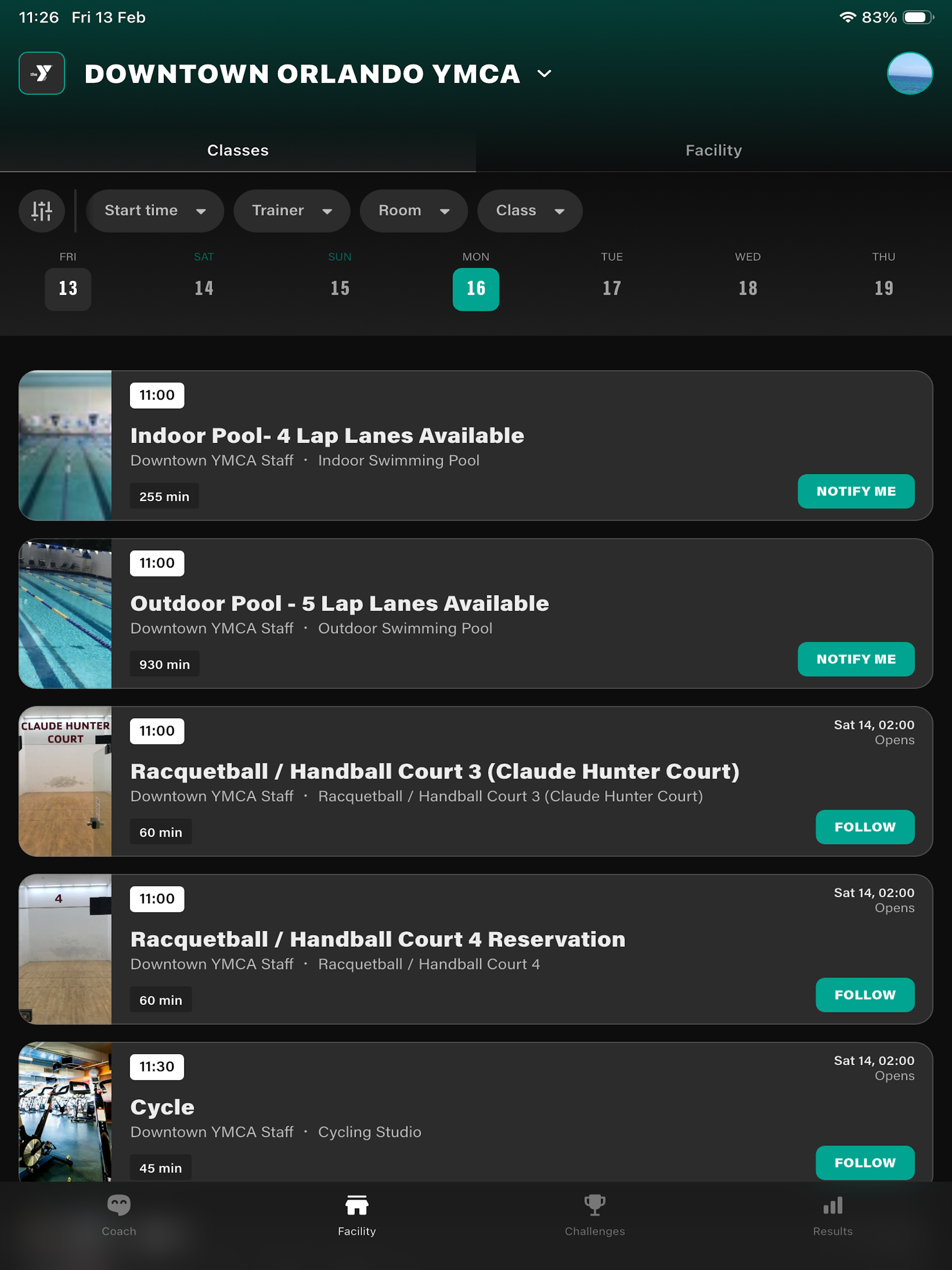Tap Indoor Swimming Pool room text

tap(399, 461)
